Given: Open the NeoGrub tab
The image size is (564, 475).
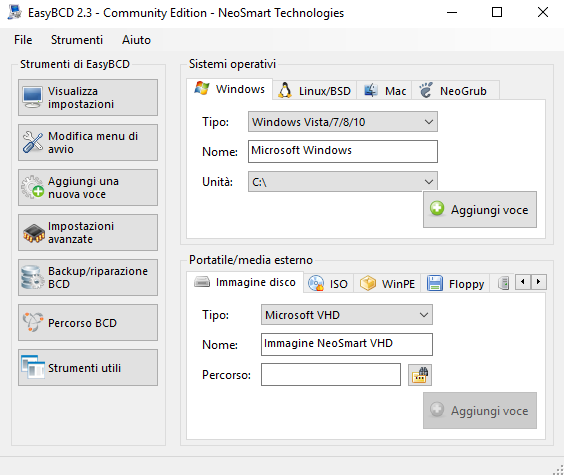Looking at the screenshot, I should 455,91.
